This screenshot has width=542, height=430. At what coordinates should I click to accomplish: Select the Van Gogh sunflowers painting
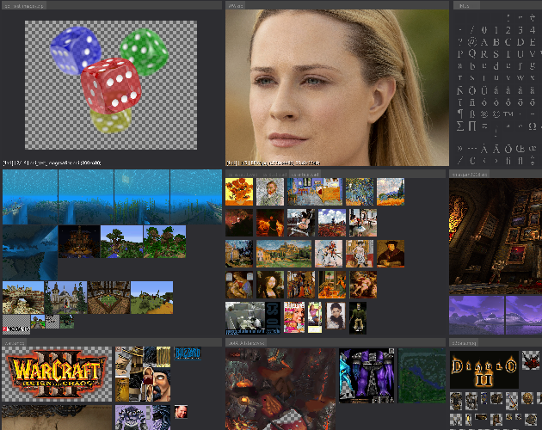click(x=239, y=192)
